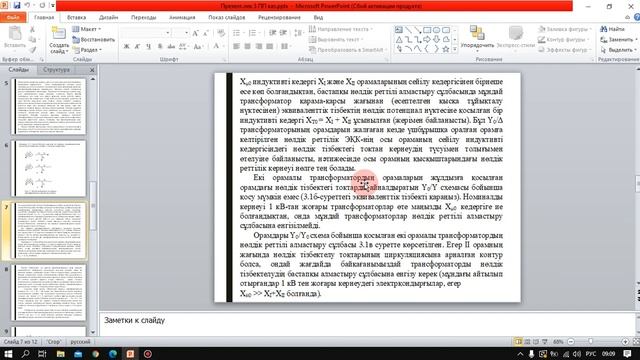Select slide 8 thumbnail

49,293
